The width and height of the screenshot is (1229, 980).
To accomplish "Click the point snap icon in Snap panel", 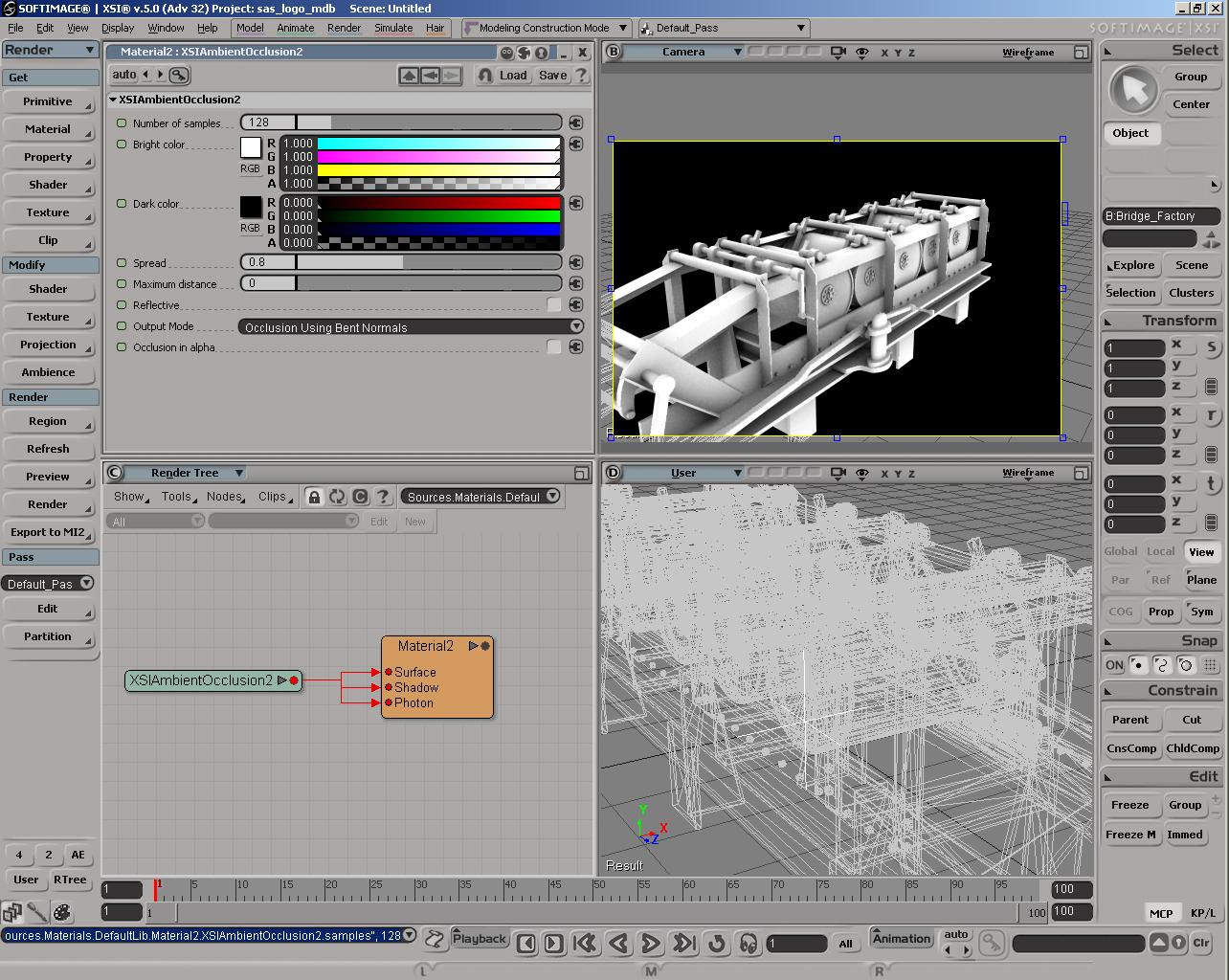I will click(1138, 664).
